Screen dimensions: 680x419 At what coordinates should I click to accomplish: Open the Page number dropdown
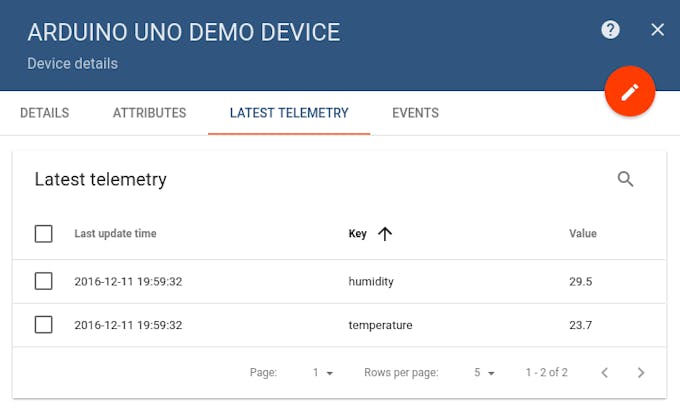pyautogui.click(x=322, y=373)
